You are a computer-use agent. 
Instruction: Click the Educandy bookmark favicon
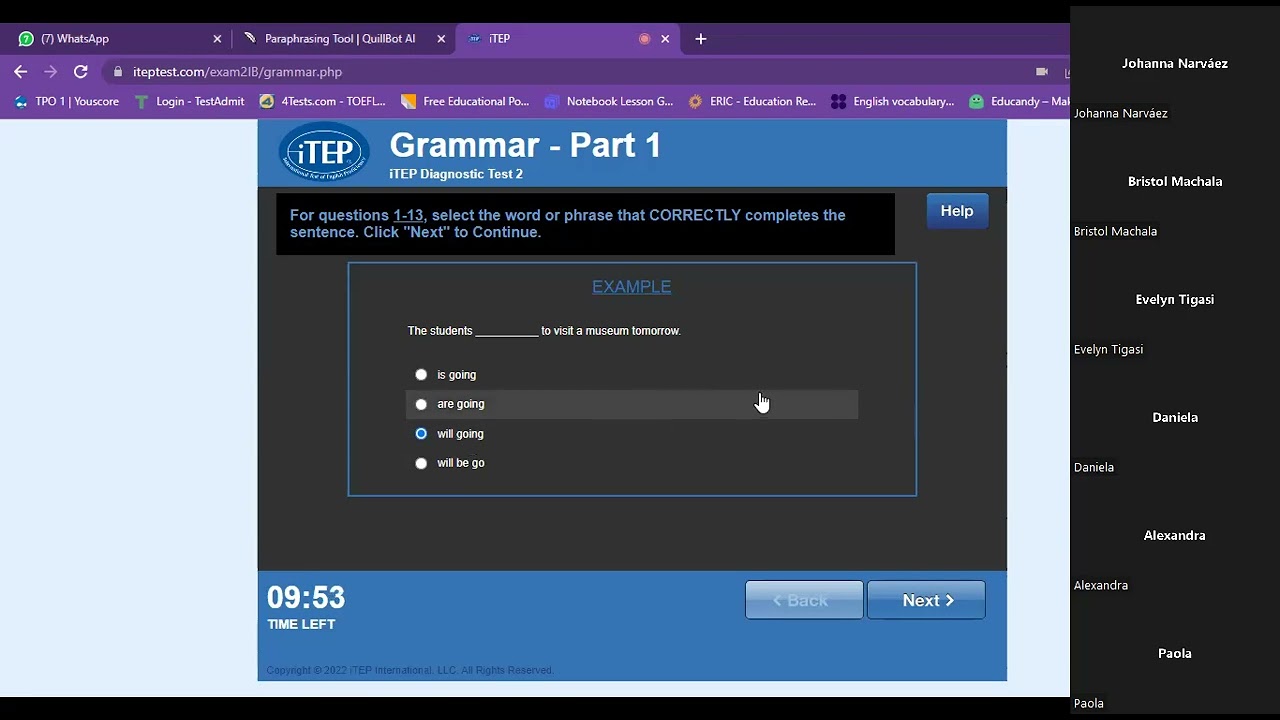click(x=976, y=101)
